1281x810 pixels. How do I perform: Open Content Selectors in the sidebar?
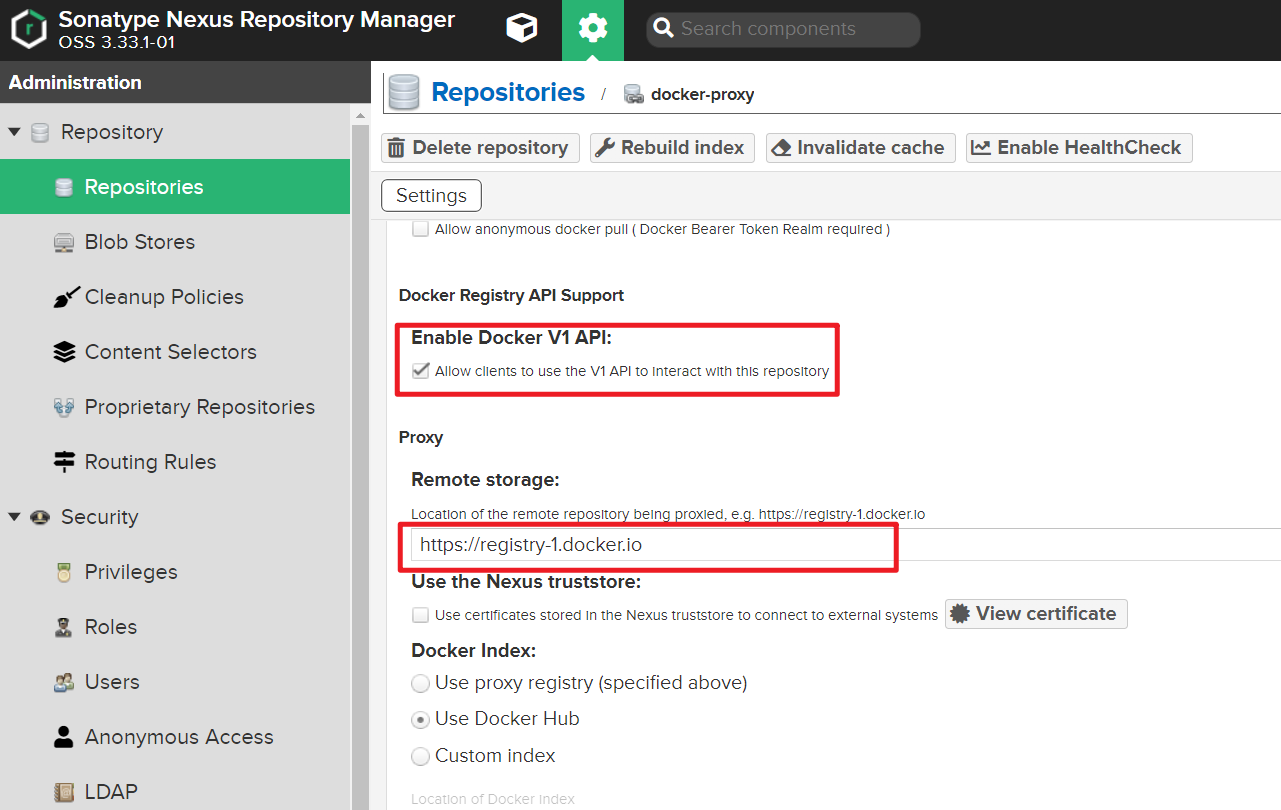(x=175, y=352)
